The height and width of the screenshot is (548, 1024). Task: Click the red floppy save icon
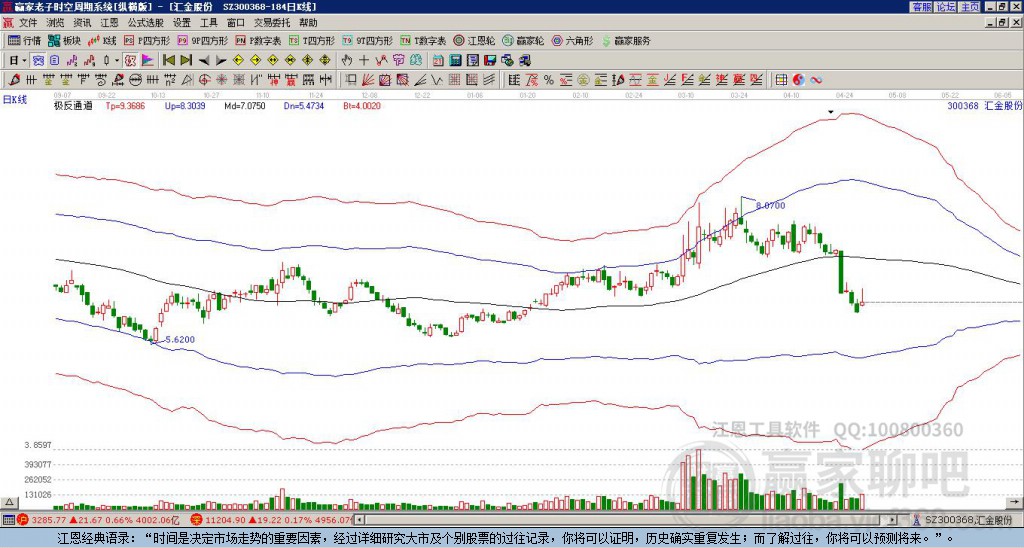coord(490,61)
